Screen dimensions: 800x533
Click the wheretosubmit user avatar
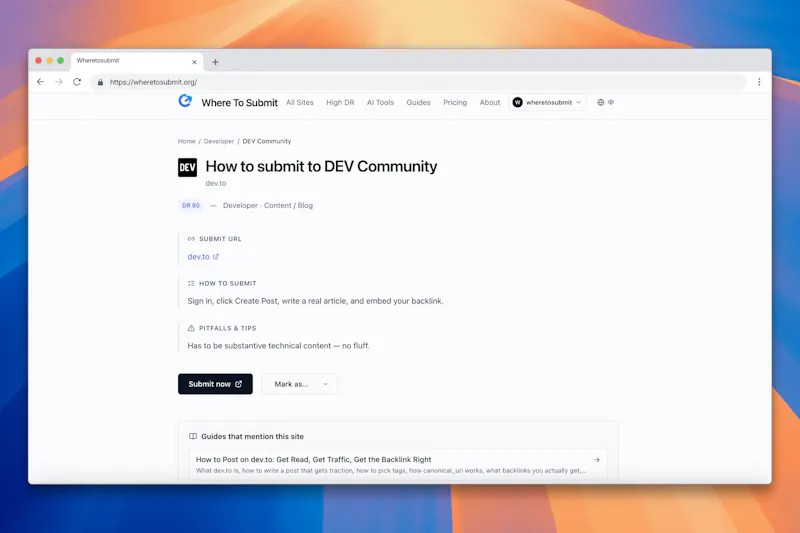[517, 102]
